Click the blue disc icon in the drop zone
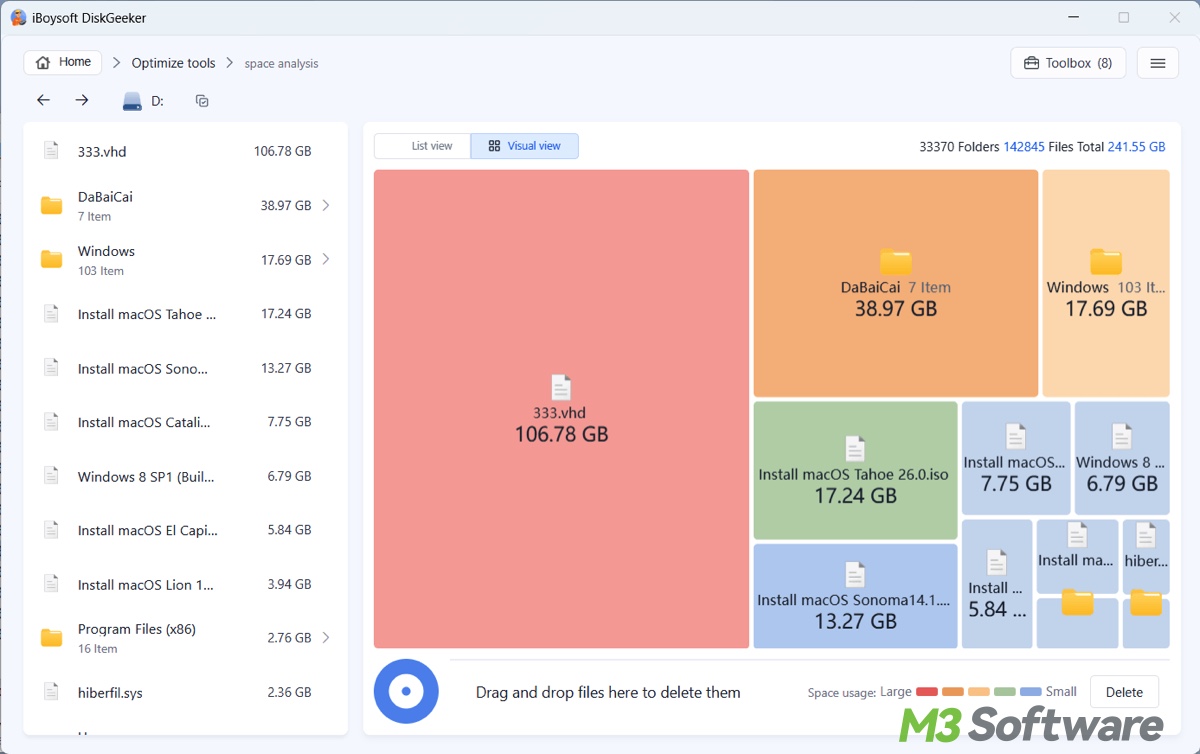 406,691
